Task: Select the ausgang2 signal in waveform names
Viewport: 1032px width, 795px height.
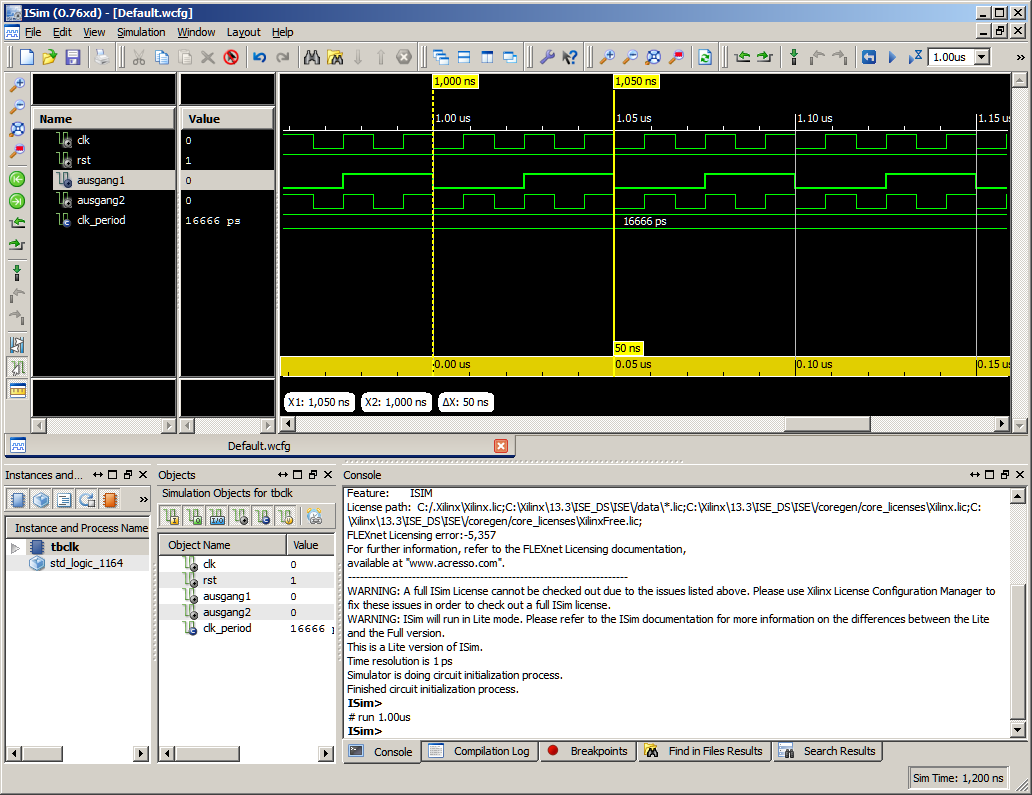Action: point(101,200)
